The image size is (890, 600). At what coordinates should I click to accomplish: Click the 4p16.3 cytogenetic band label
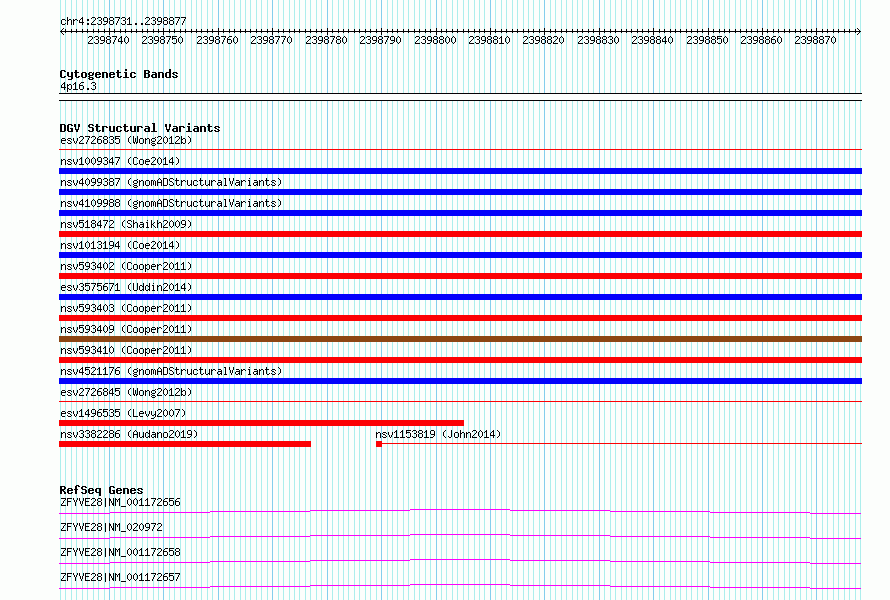click(x=78, y=86)
